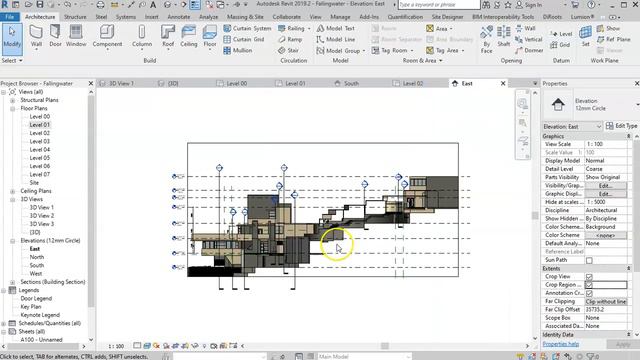Open the Properties help link

coord(560,344)
